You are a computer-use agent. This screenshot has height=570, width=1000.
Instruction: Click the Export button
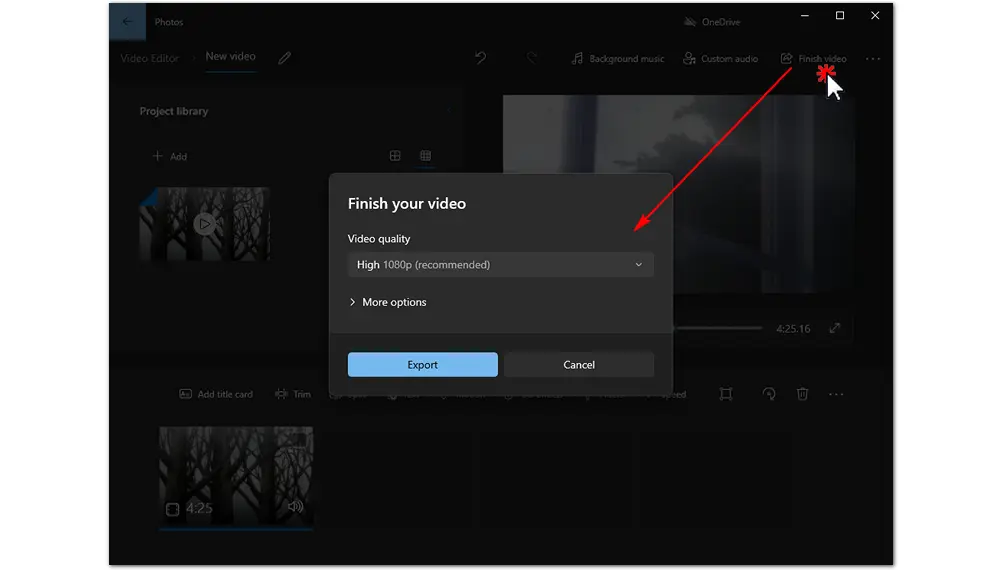[422, 365]
